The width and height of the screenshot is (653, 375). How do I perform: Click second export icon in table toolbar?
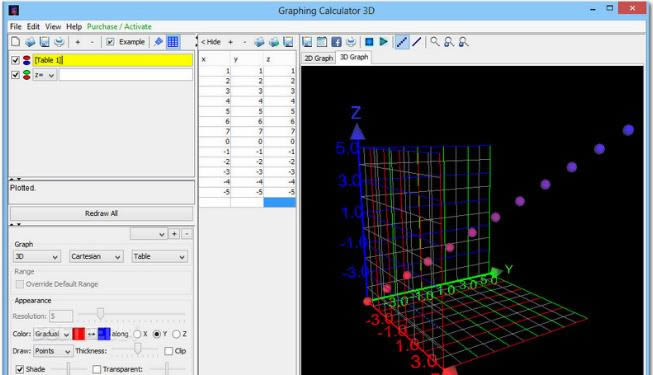tap(274, 42)
